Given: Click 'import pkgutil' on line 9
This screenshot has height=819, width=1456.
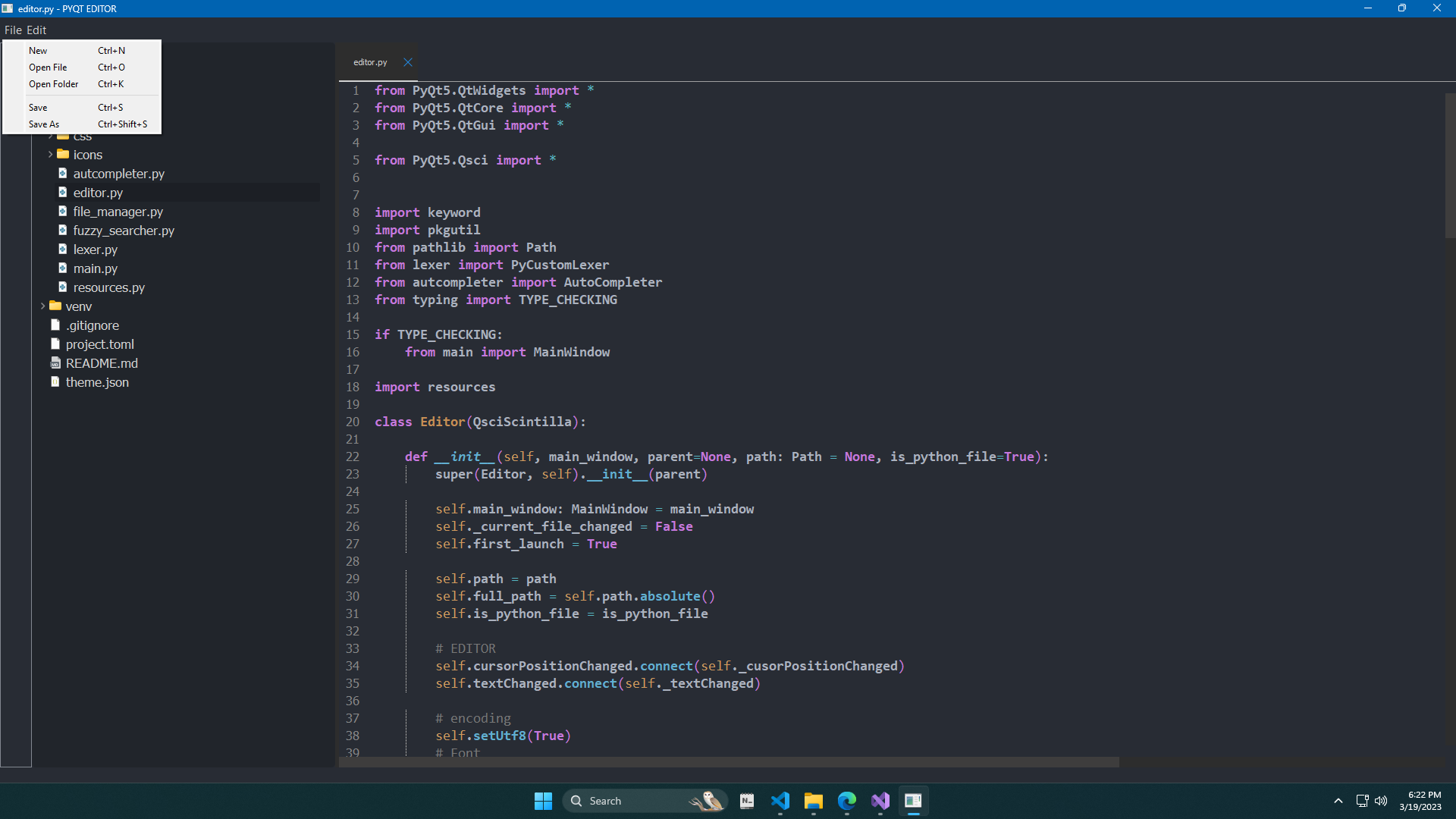Looking at the screenshot, I should (427, 231).
